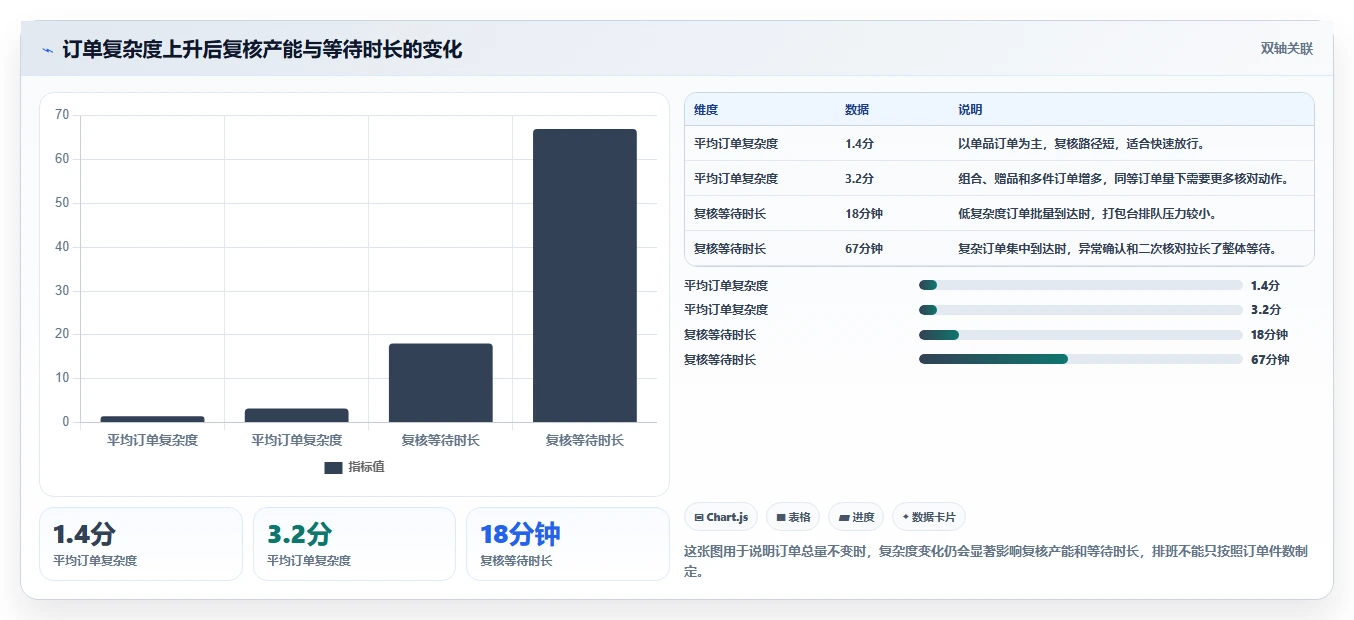This screenshot has height=620, width=1354.
Task: Click the 10 label on the y-axis
Action: (62, 378)
